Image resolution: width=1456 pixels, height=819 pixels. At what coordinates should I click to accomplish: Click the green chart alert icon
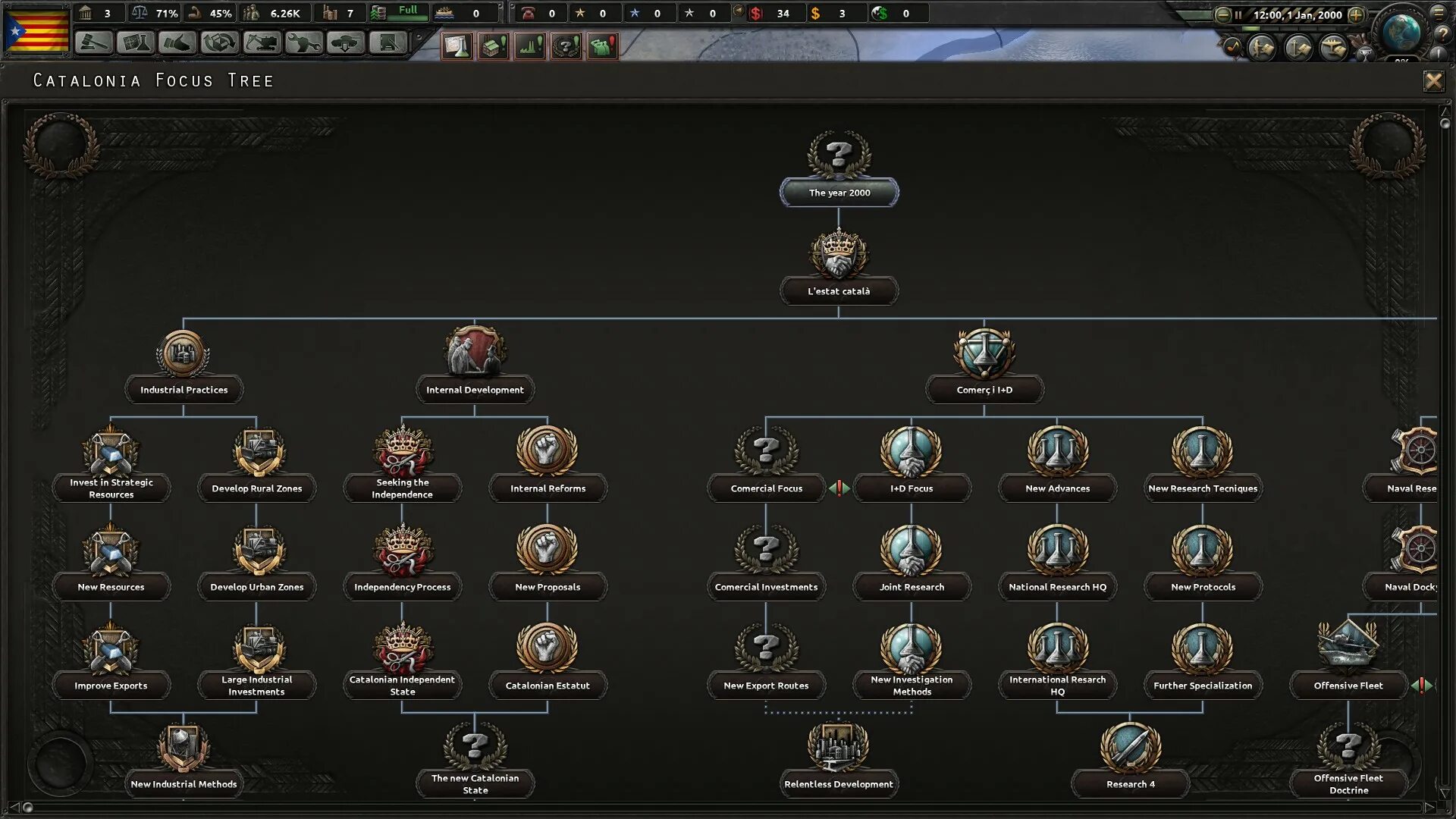click(530, 46)
